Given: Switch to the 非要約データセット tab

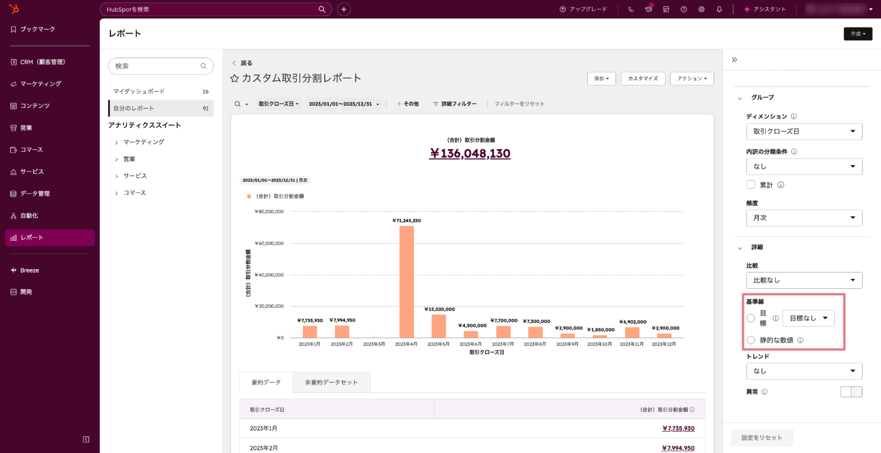Looking at the screenshot, I should (x=331, y=382).
